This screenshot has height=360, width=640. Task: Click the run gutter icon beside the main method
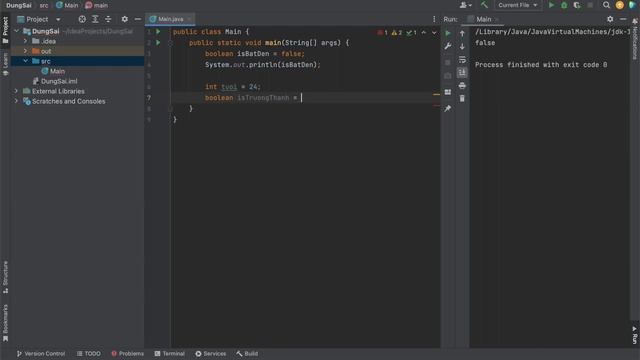[x=158, y=42]
